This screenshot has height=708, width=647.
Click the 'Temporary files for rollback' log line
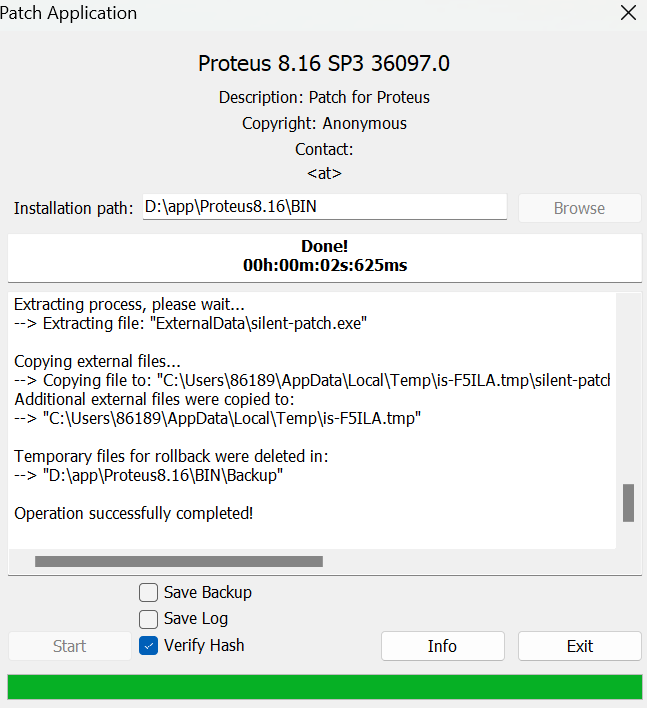pyautogui.click(x=171, y=456)
